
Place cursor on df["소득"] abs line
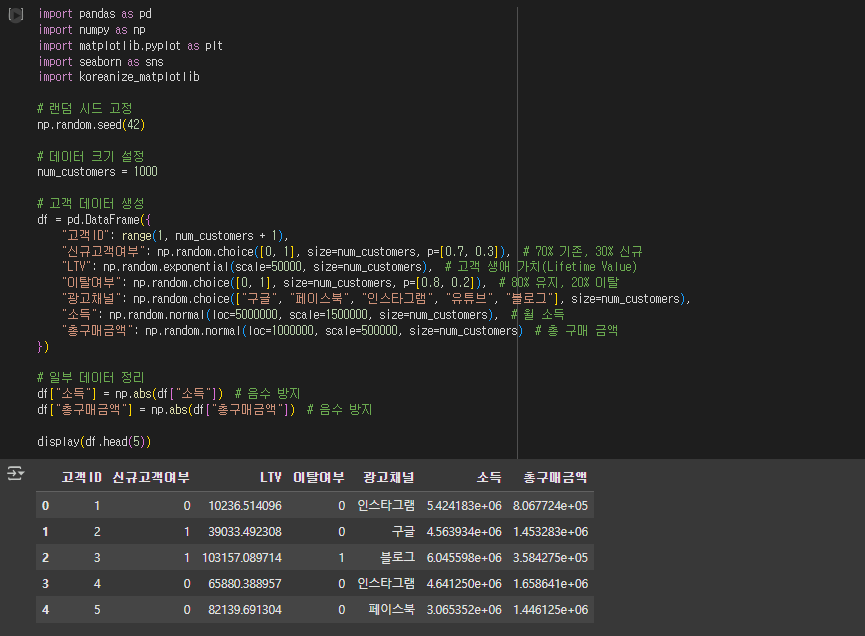[x=169, y=393]
